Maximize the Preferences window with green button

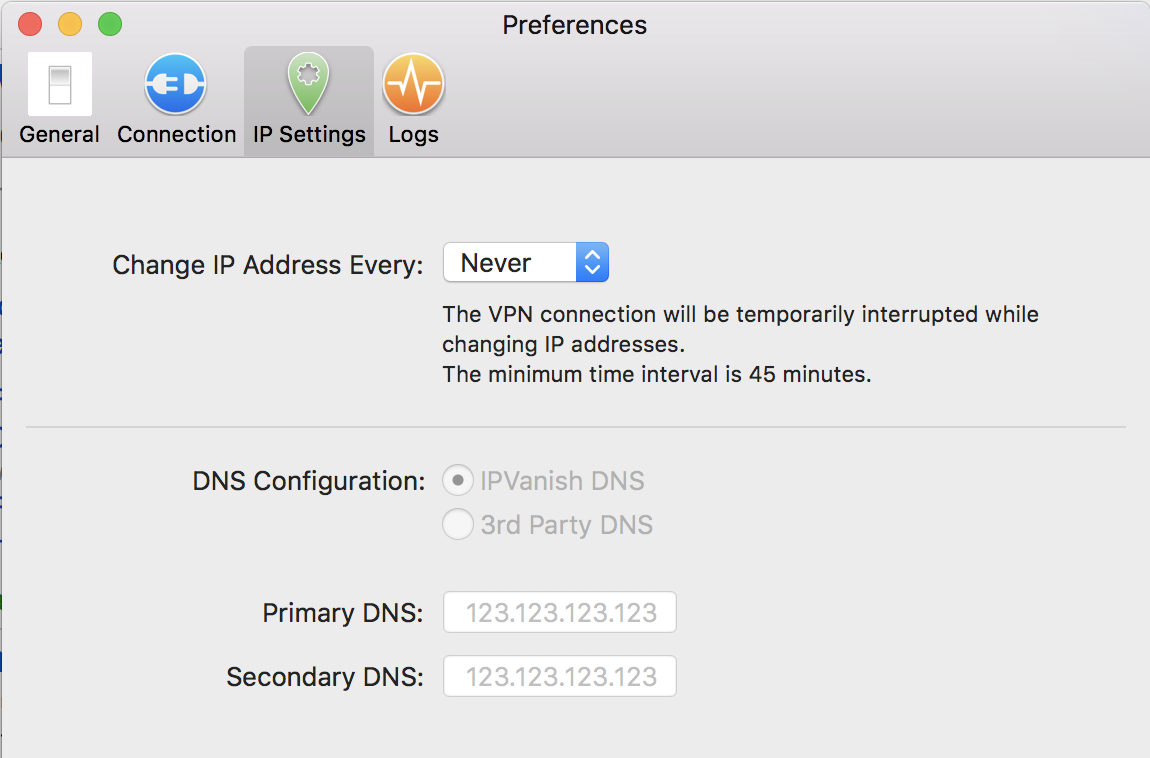pyautogui.click(x=110, y=24)
